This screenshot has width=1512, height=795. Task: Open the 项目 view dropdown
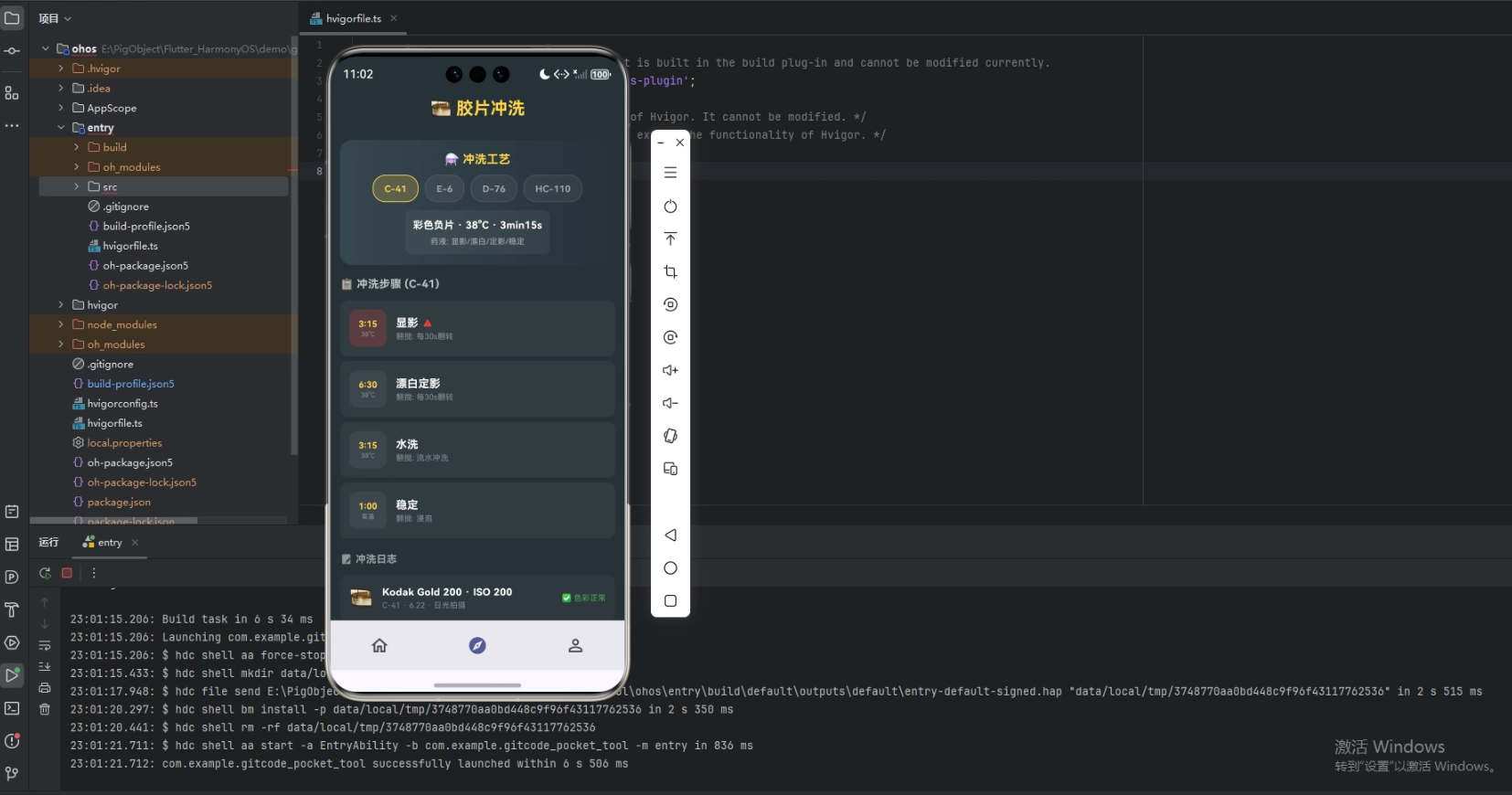click(x=55, y=18)
